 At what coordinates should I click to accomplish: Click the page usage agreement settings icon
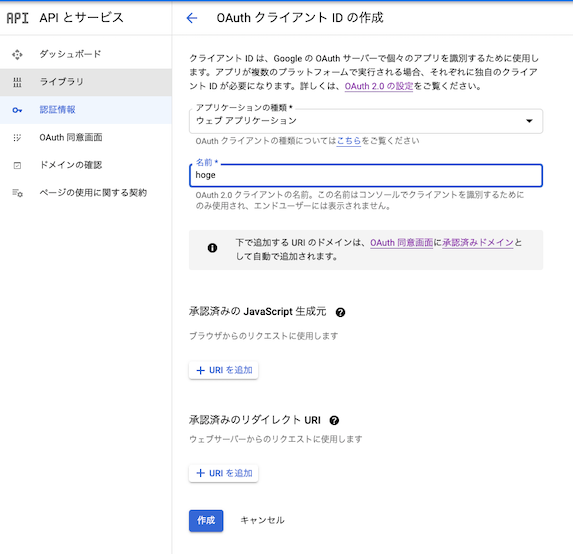[x=17, y=193]
